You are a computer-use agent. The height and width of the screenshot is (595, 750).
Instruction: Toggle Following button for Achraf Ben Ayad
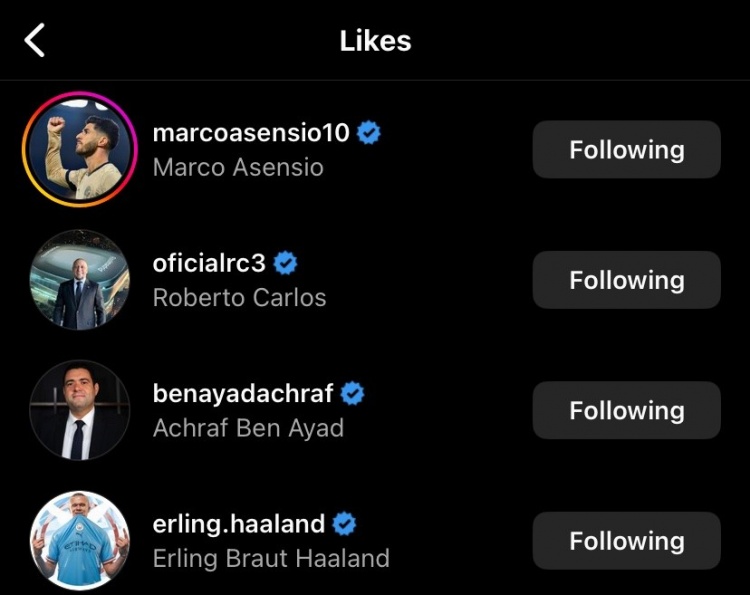click(626, 410)
